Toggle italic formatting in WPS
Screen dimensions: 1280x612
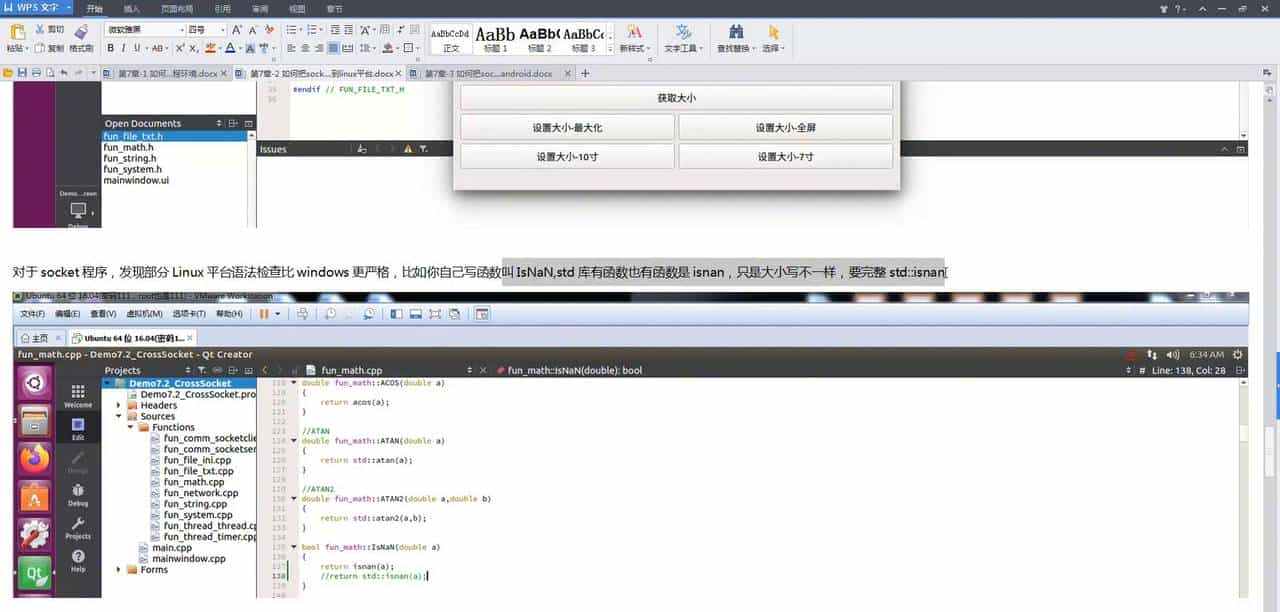(x=122, y=48)
